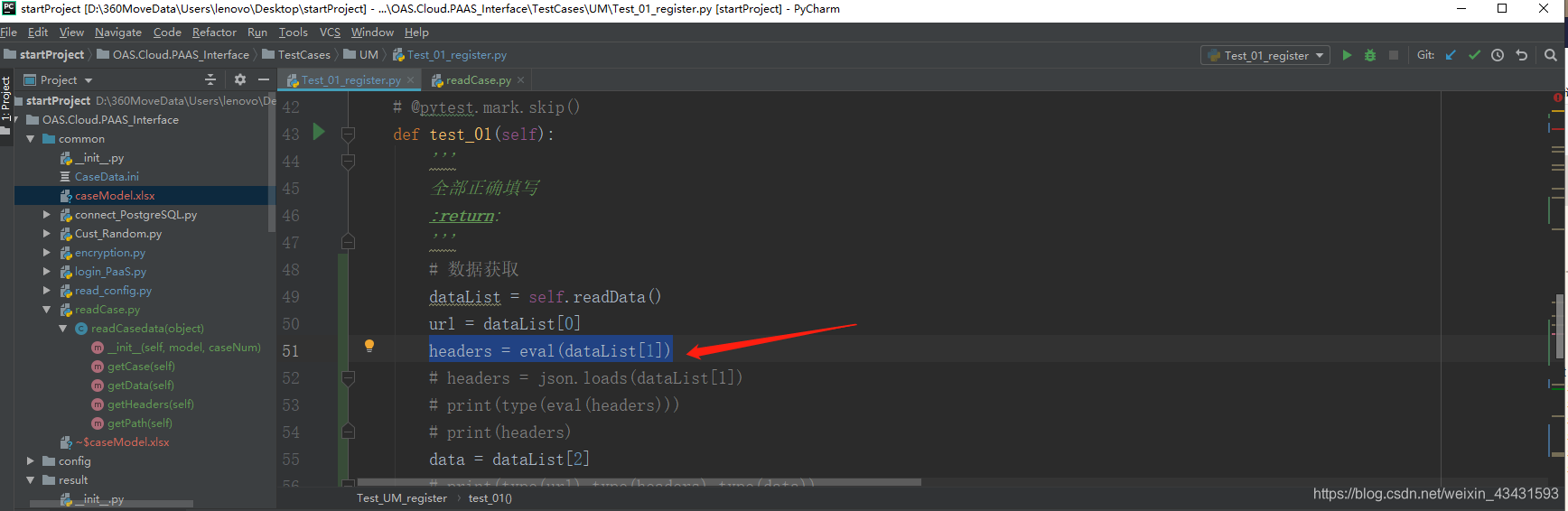Expand Cust_Random.py node

coord(46,234)
